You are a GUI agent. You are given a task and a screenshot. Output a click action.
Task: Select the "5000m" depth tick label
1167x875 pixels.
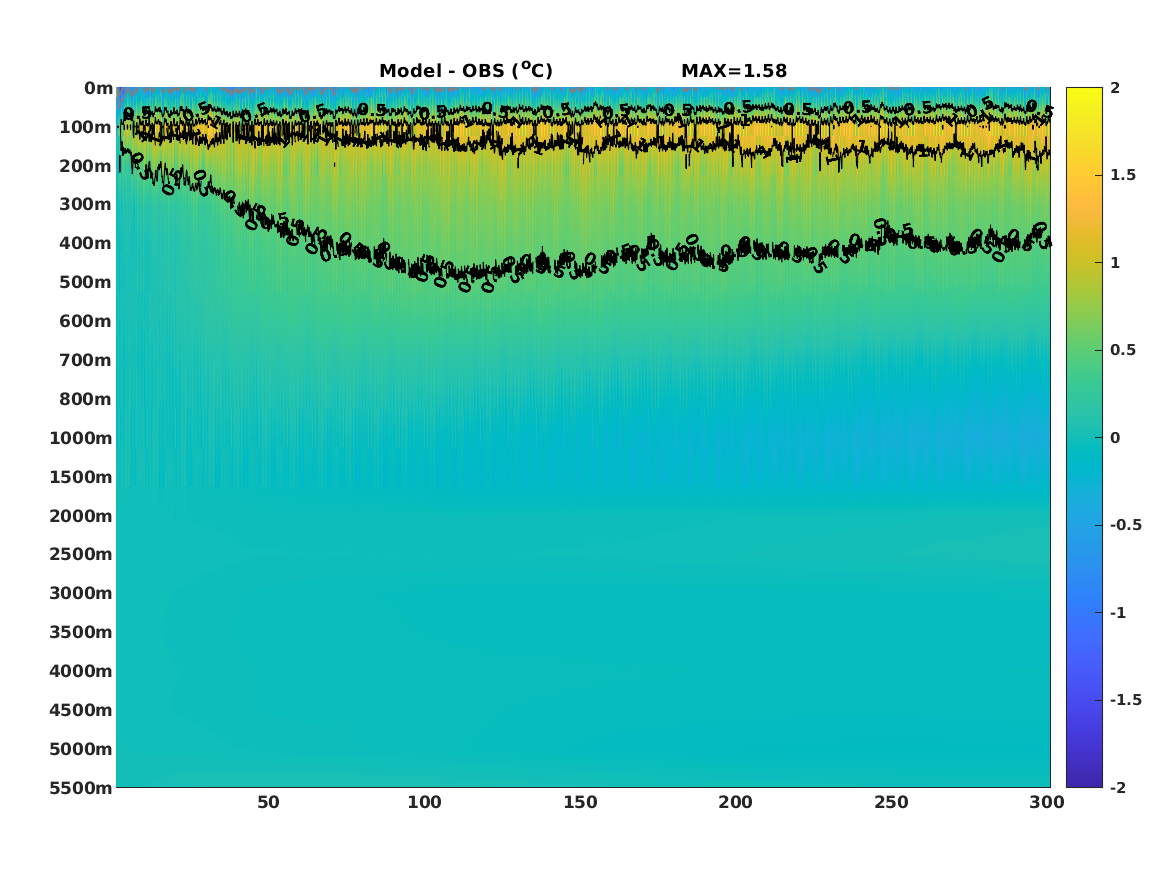pyautogui.click(x=81, y=749)
